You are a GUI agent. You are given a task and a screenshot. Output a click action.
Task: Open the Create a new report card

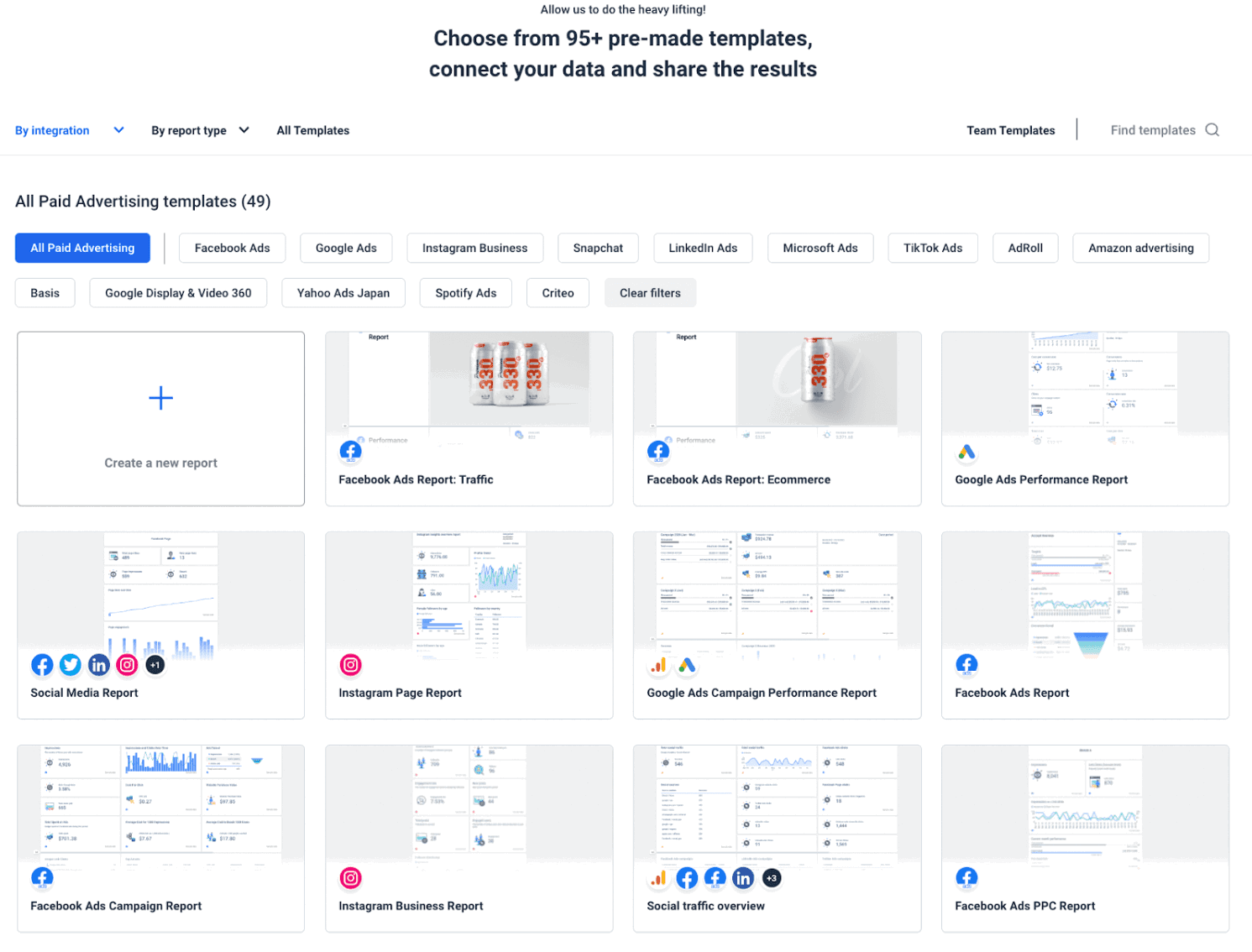(160, 419)
